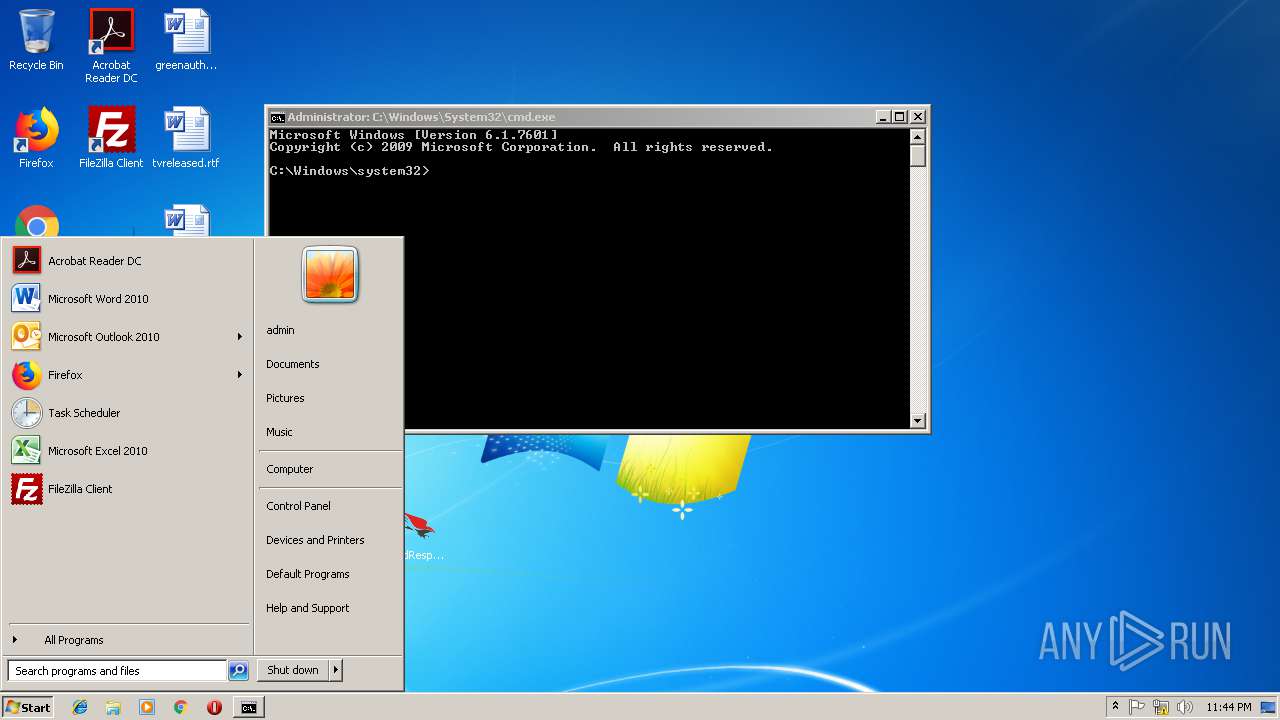Maximize the cmd.exe window
The width and height of the screenshot is (1280, 720).
[900, 117]
